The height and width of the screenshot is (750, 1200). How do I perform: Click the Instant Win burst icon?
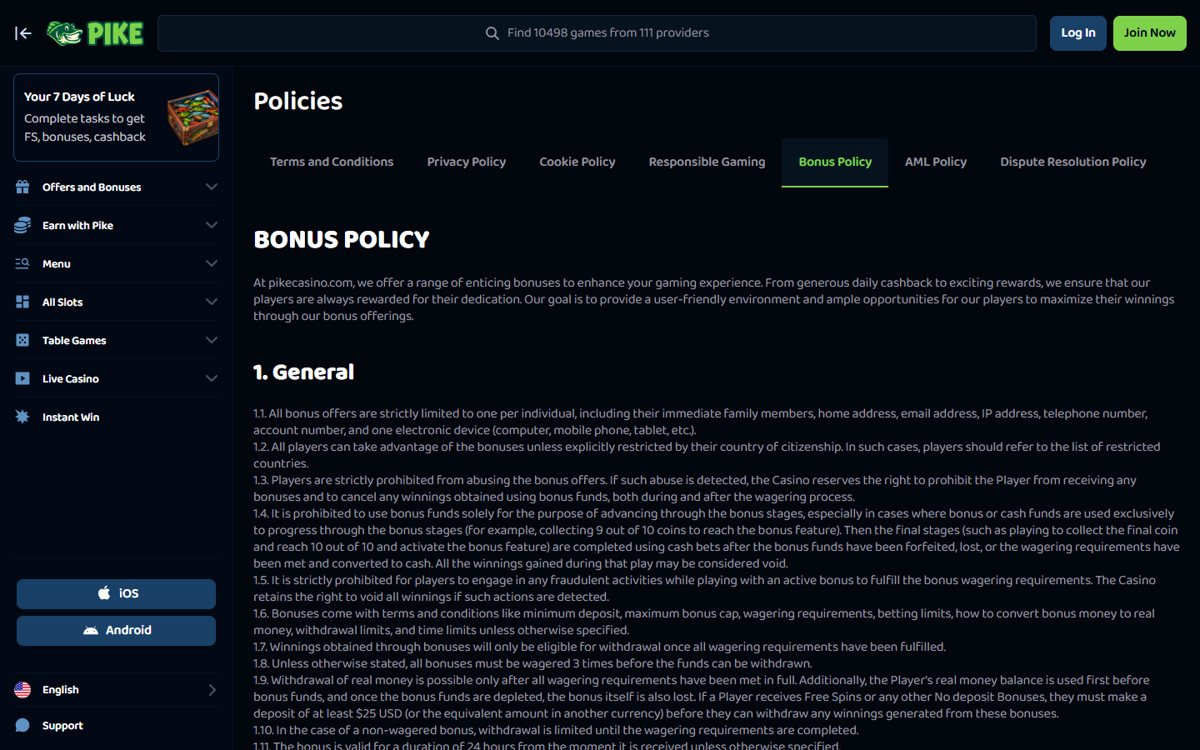click(23, 417)
